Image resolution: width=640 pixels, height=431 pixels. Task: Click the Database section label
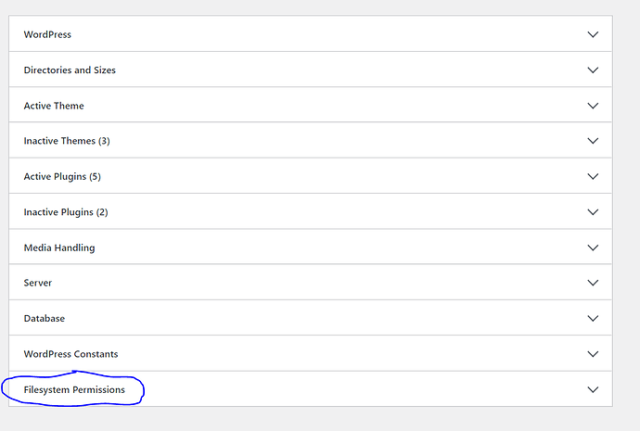44,319
